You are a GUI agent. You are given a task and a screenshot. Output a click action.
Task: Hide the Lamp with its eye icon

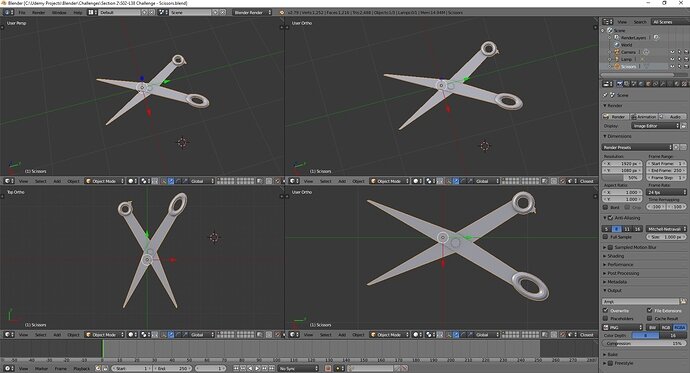(x=672, y=59)
